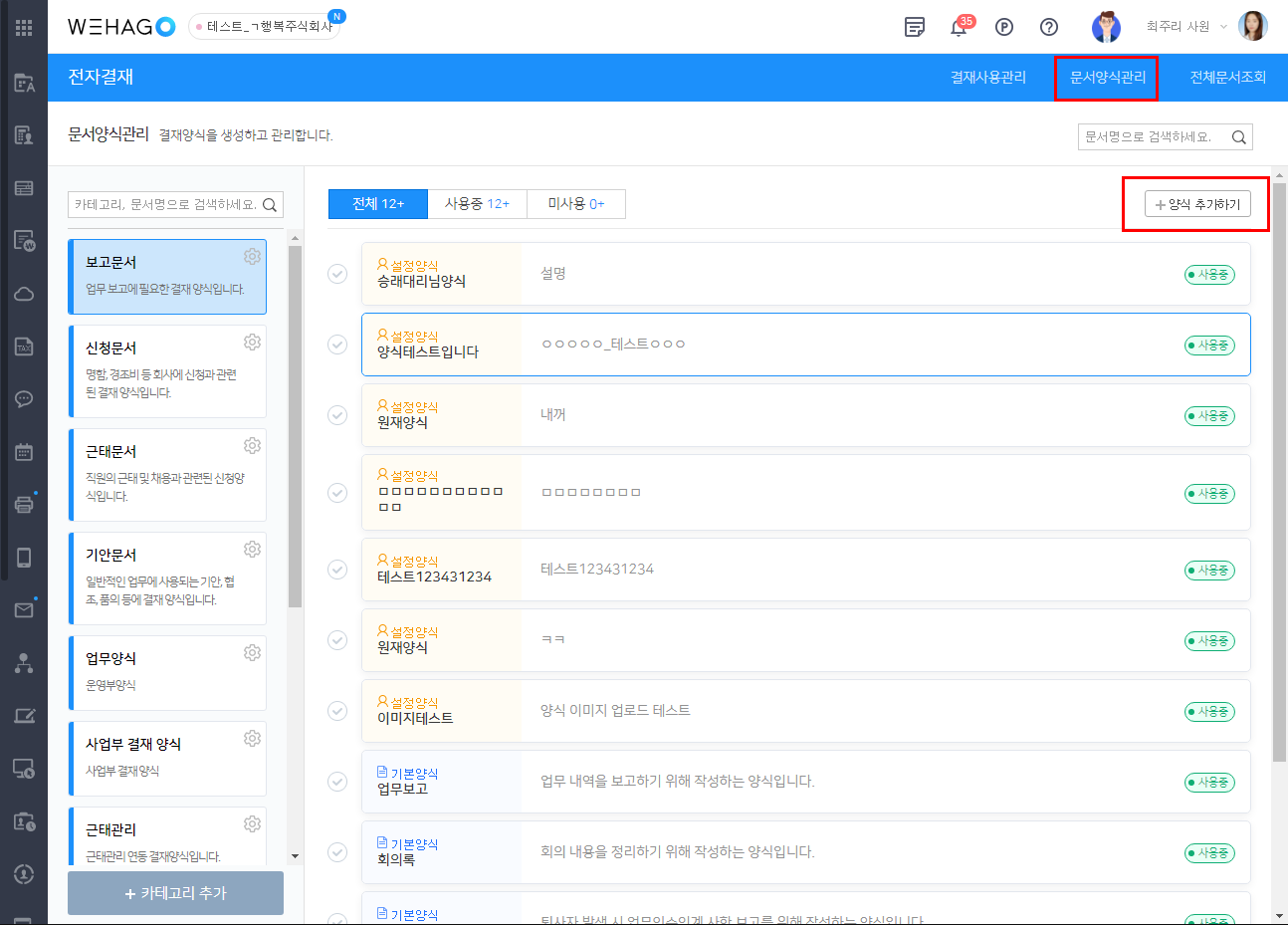Open settings gear for 보고문서 category
The width and height of the screenshot is (1288, 925).
click(x=252, y=257)
